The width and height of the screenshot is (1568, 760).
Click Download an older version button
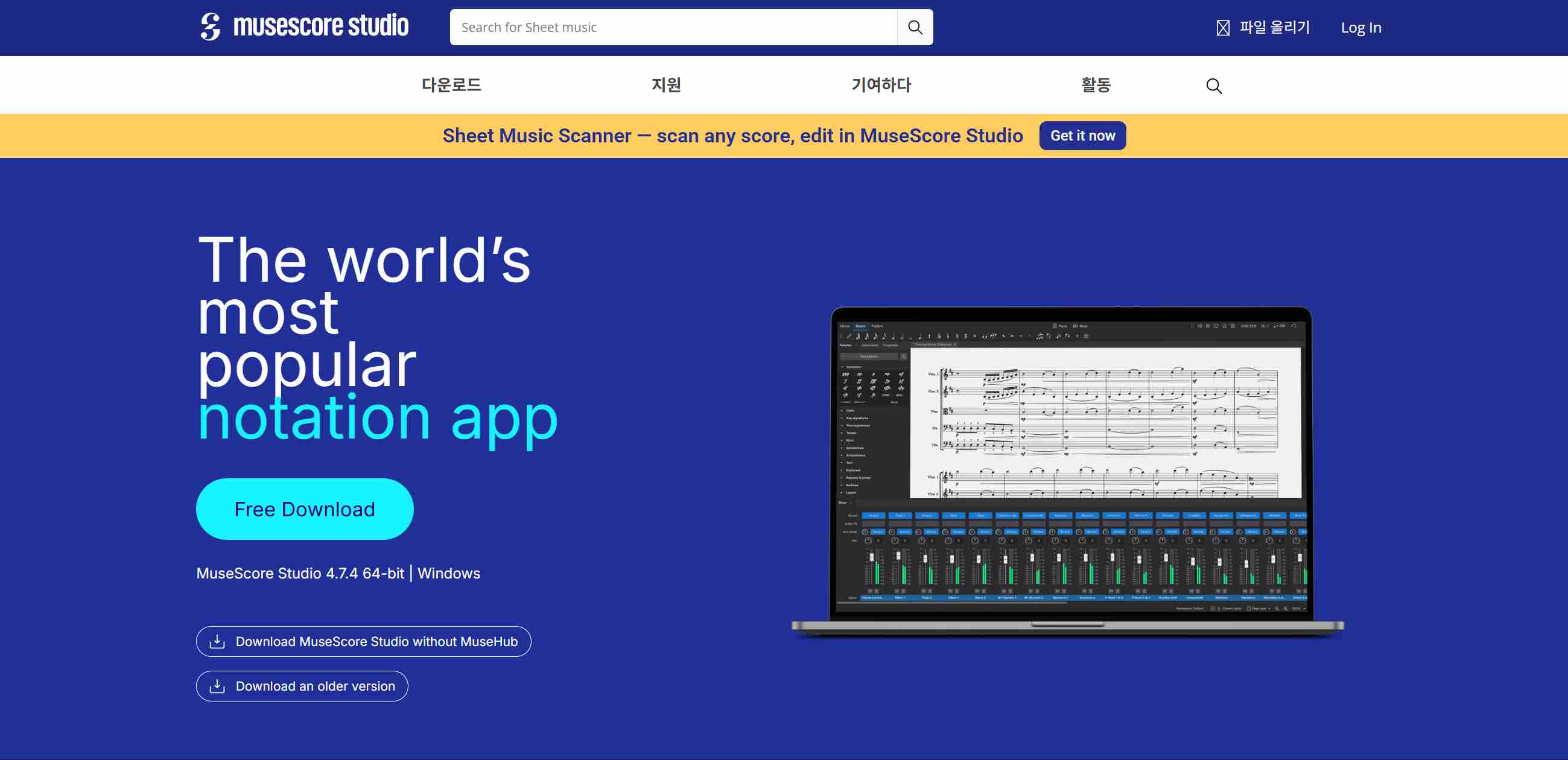(x=302, y=686)
